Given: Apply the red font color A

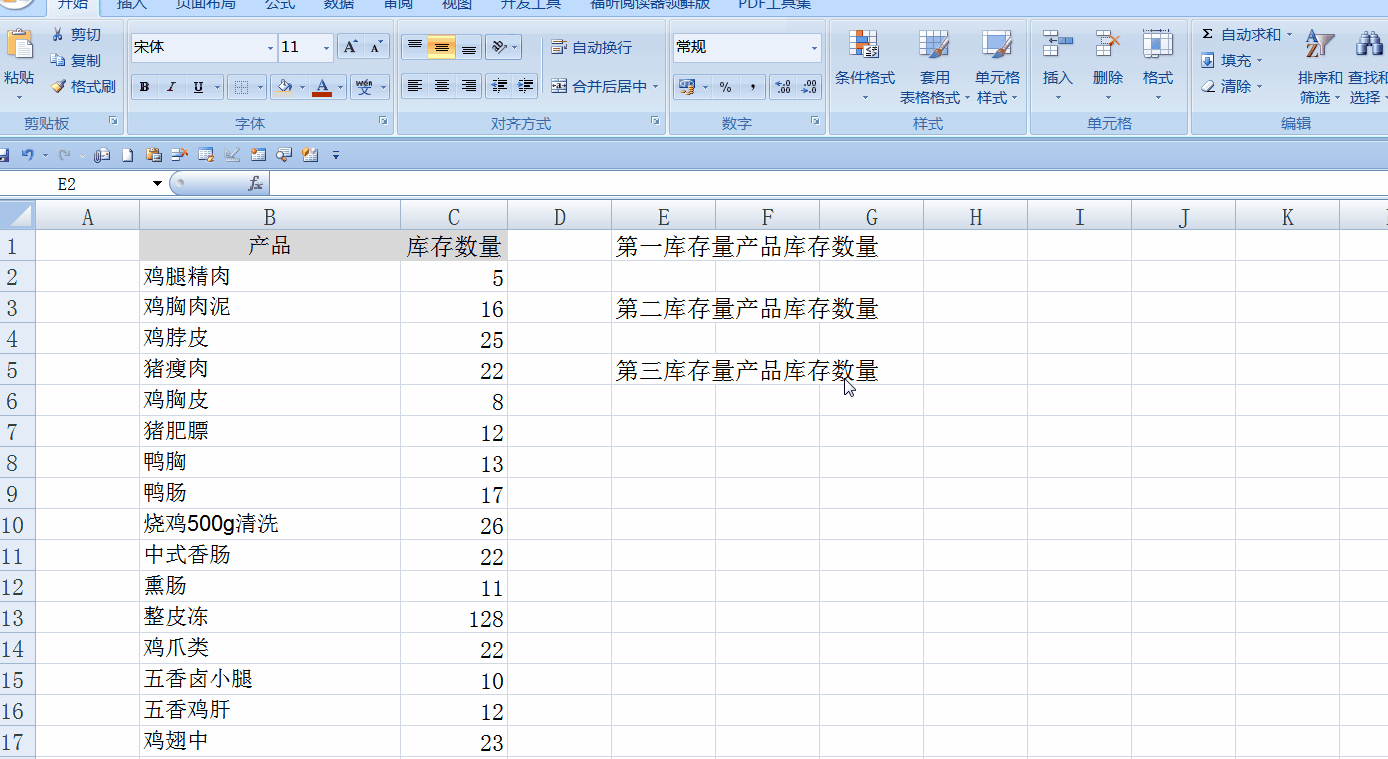Looking at the screenshot, I should [x=322, y=87].
